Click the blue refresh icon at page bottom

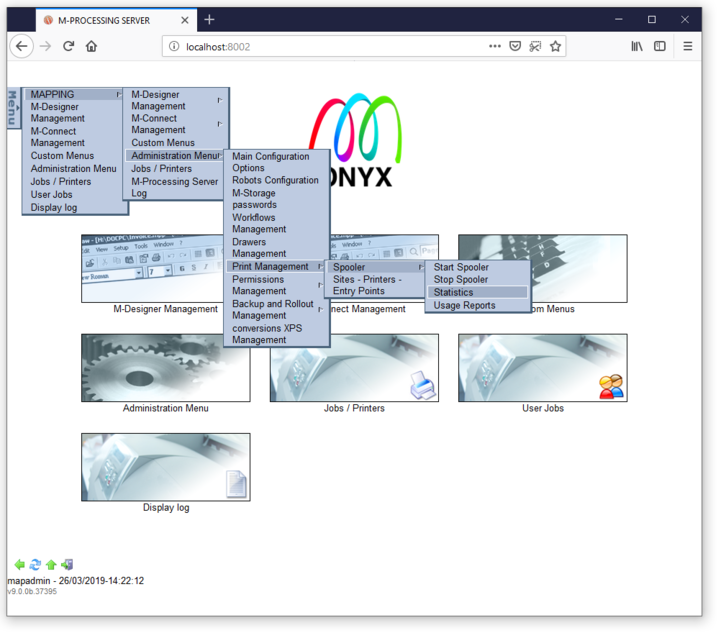(x=35, y=565)
